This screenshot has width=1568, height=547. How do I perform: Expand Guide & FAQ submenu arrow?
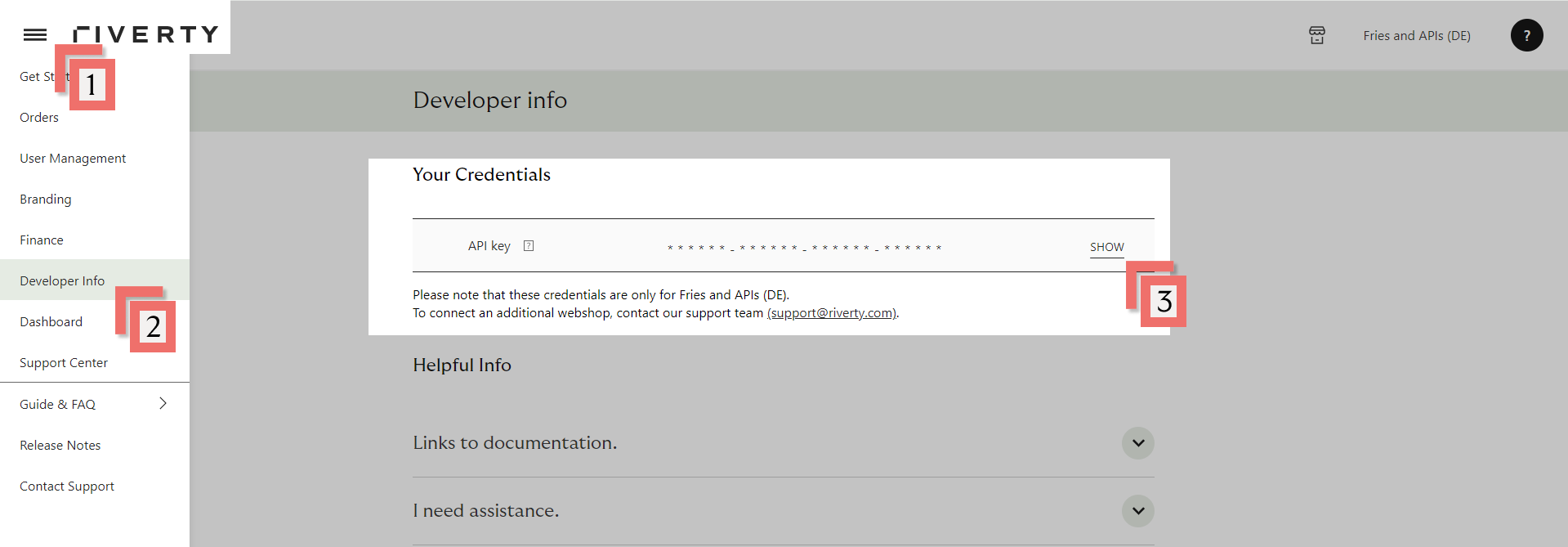point(163,404)
